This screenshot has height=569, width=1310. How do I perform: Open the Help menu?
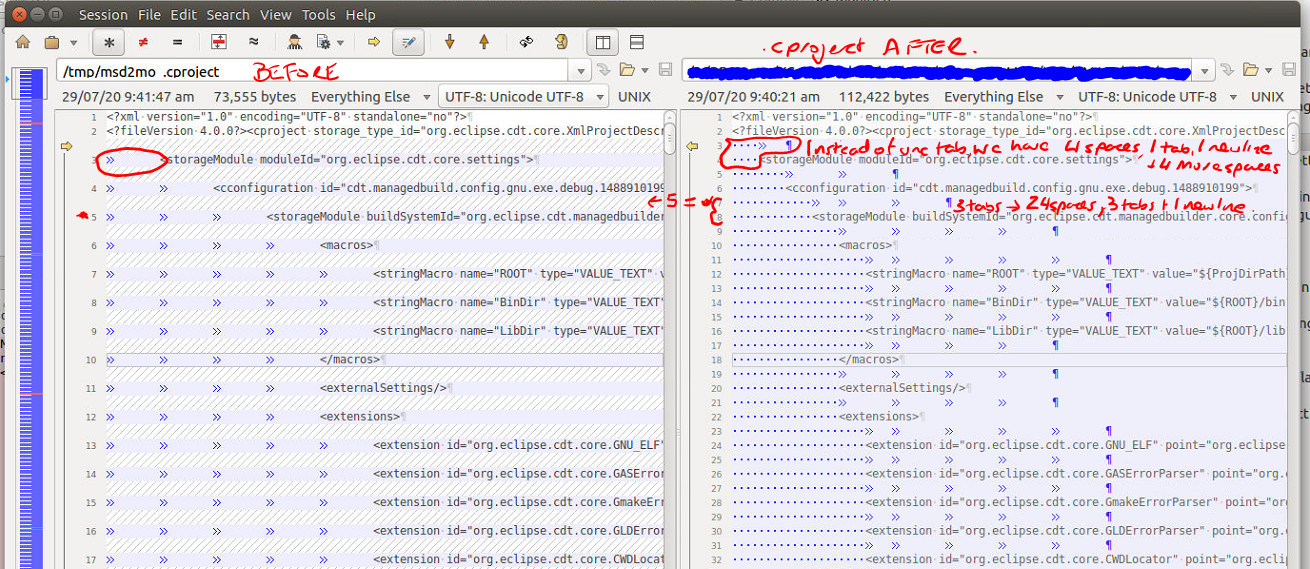point(360,14)
